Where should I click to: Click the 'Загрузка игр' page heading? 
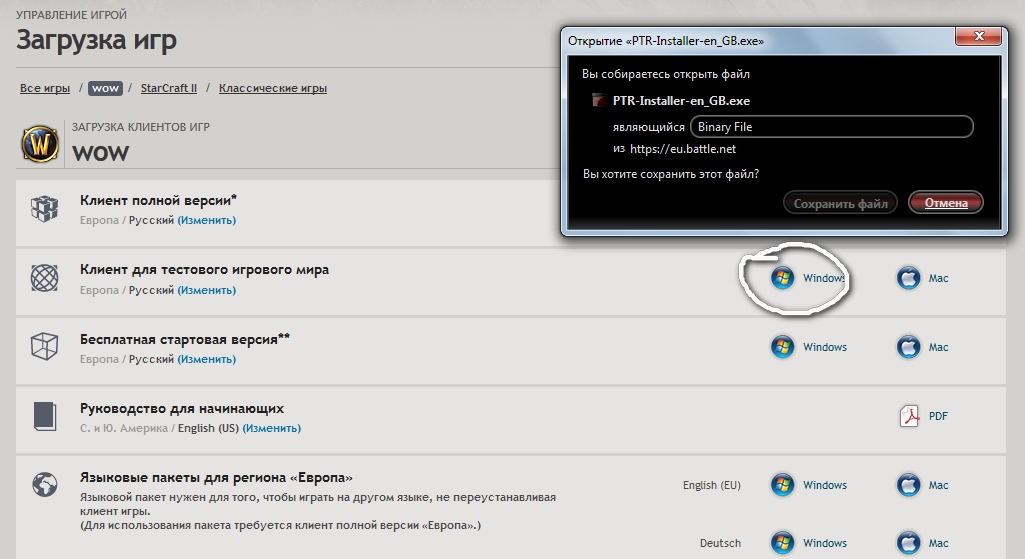click(97, 41)
